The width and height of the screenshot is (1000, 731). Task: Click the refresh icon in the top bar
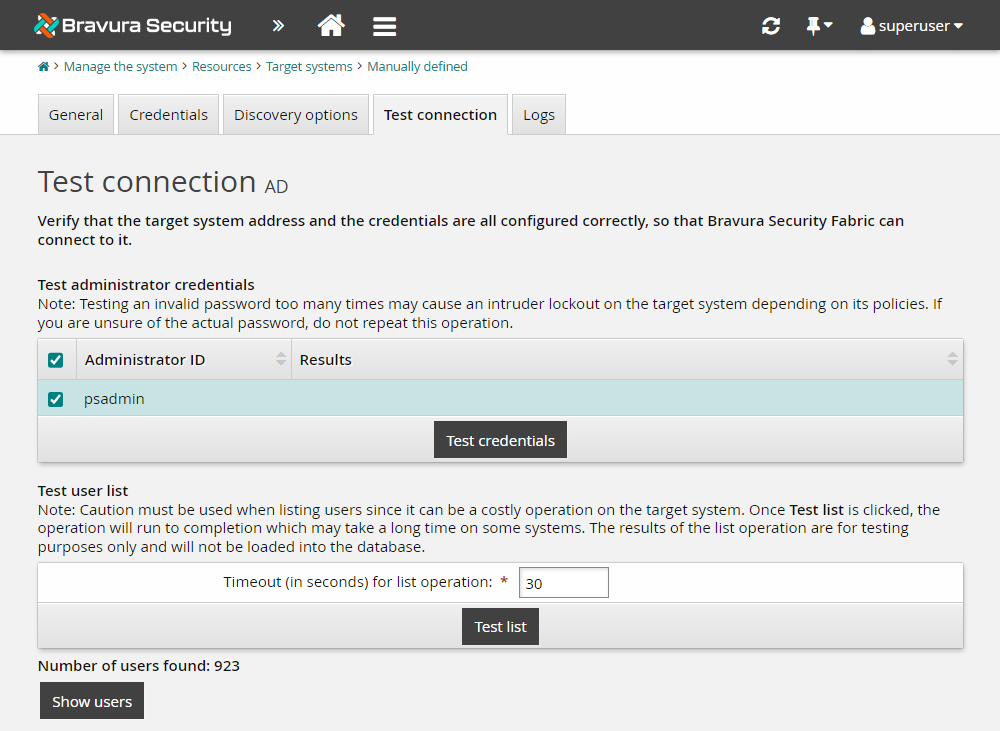tap(770, 25)
